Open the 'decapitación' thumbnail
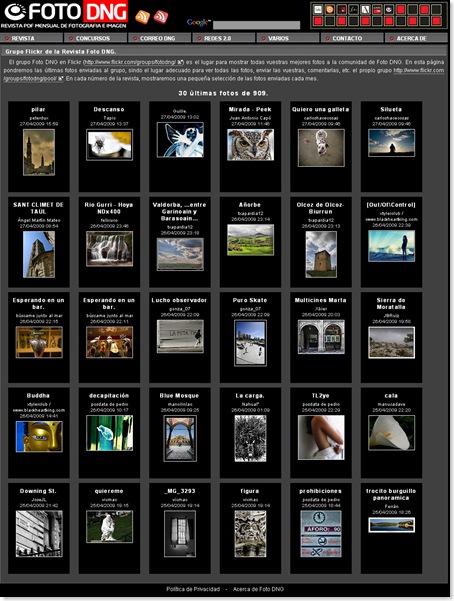Viewport: 454px width, 601px height. (109, 433)
